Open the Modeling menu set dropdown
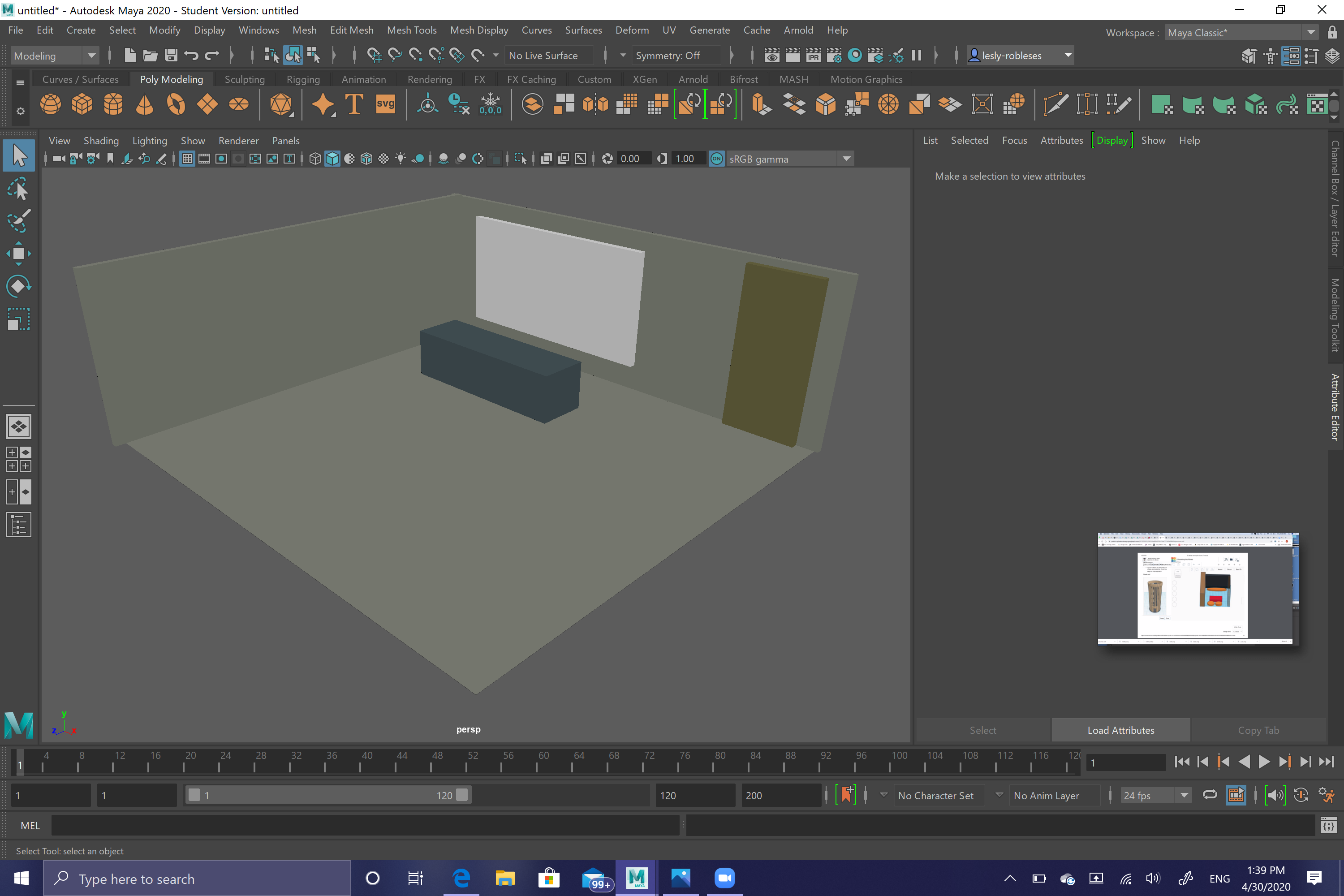The height and width of the screenshot is (896, 1344). 55,56
